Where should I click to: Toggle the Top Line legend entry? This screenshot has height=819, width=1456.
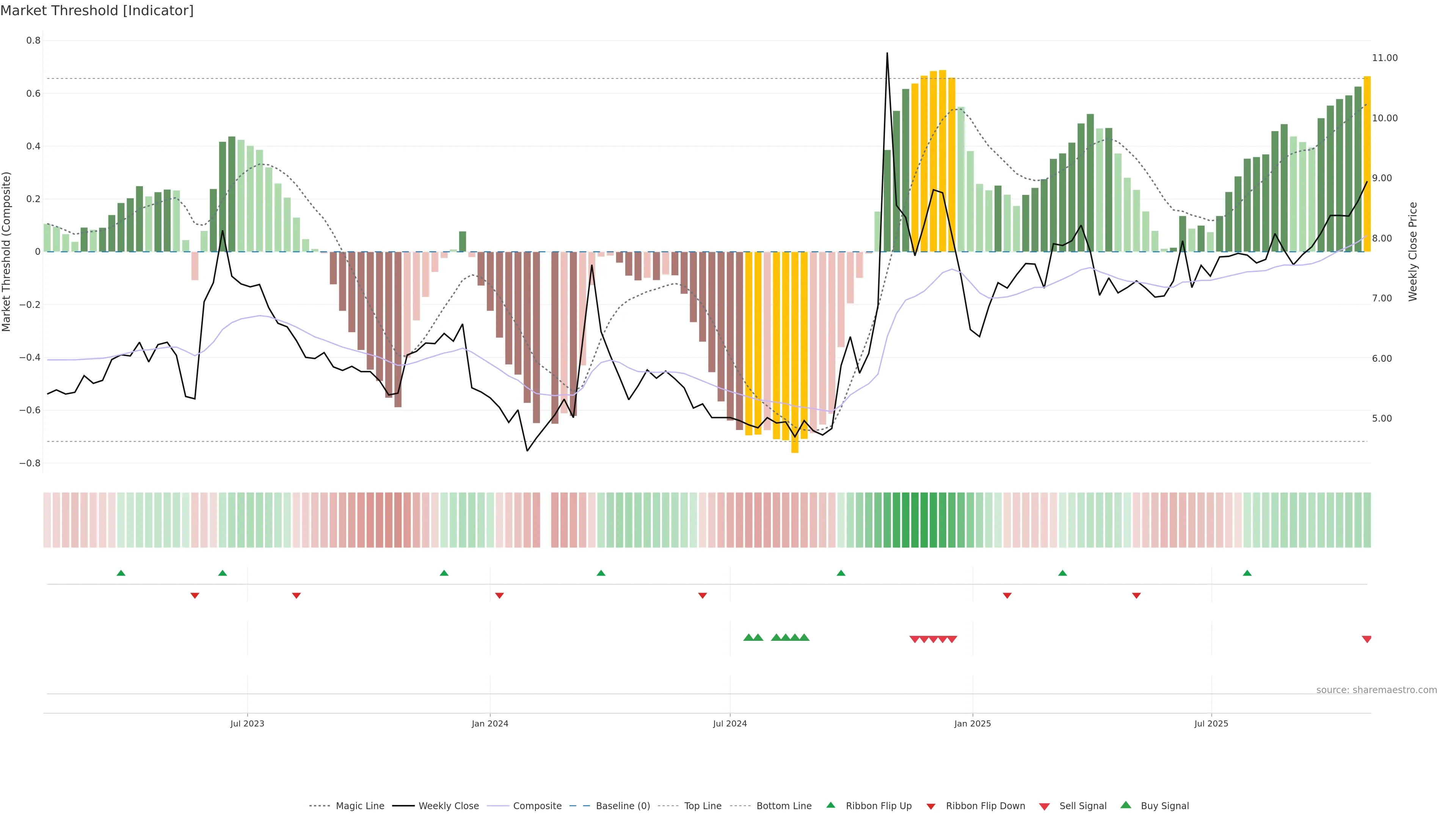(703, 805)
